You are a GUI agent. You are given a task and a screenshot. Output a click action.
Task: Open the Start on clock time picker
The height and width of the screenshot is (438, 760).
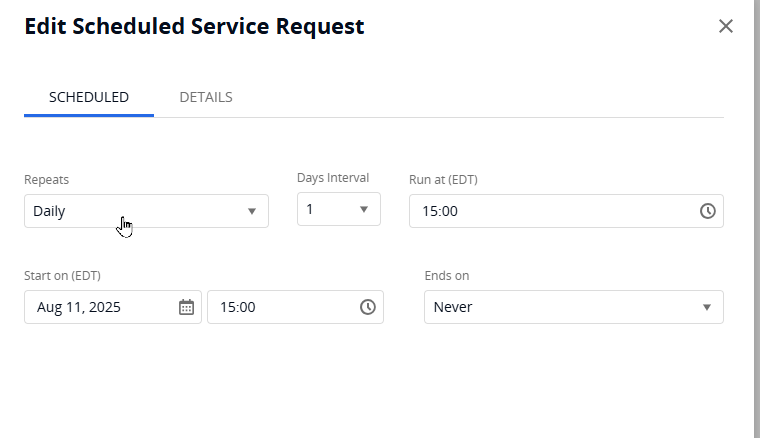[368, 307]
